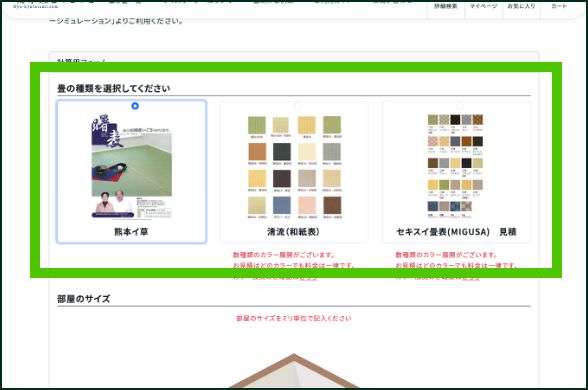This screenshot has width=588, height=390.
Task: Click the 部屋のサイズ heading
Action: [x=84, y=299]
